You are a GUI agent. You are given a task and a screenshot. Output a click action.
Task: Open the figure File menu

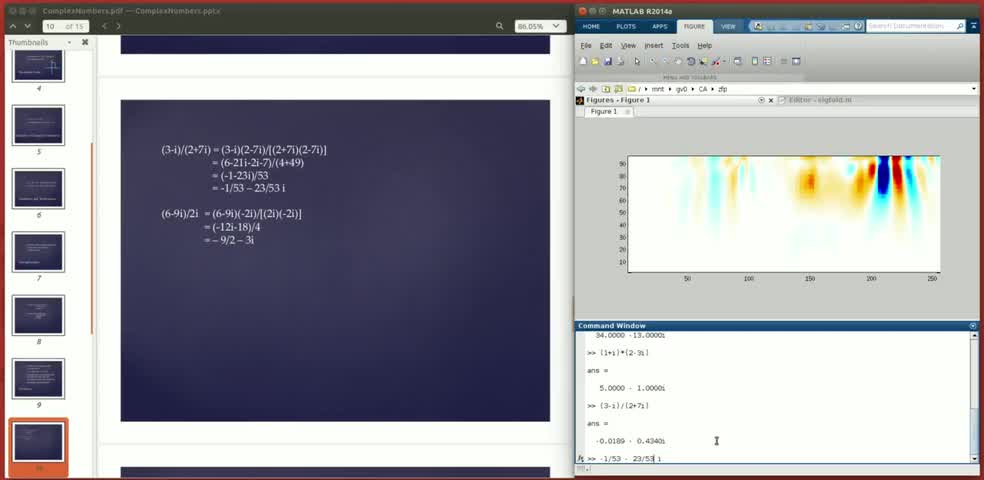click(x=586, y=45)
